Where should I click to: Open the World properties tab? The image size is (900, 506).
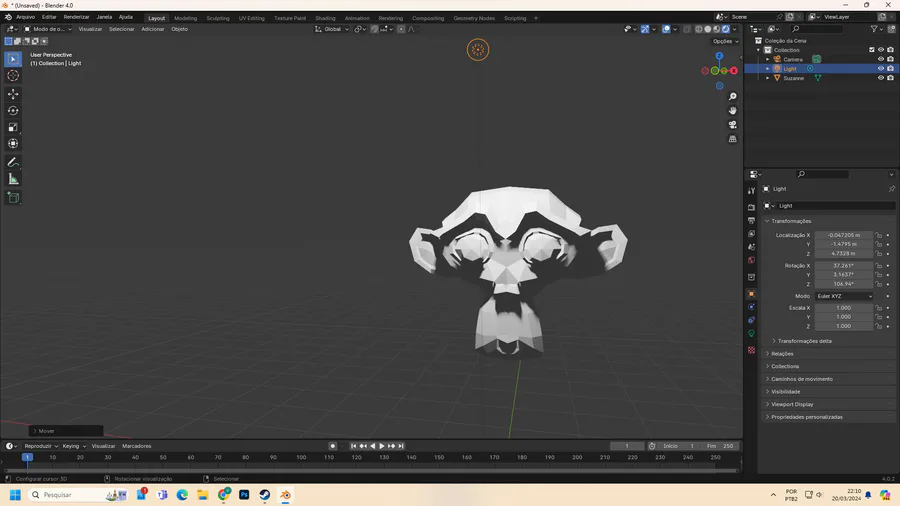[751, 260]
